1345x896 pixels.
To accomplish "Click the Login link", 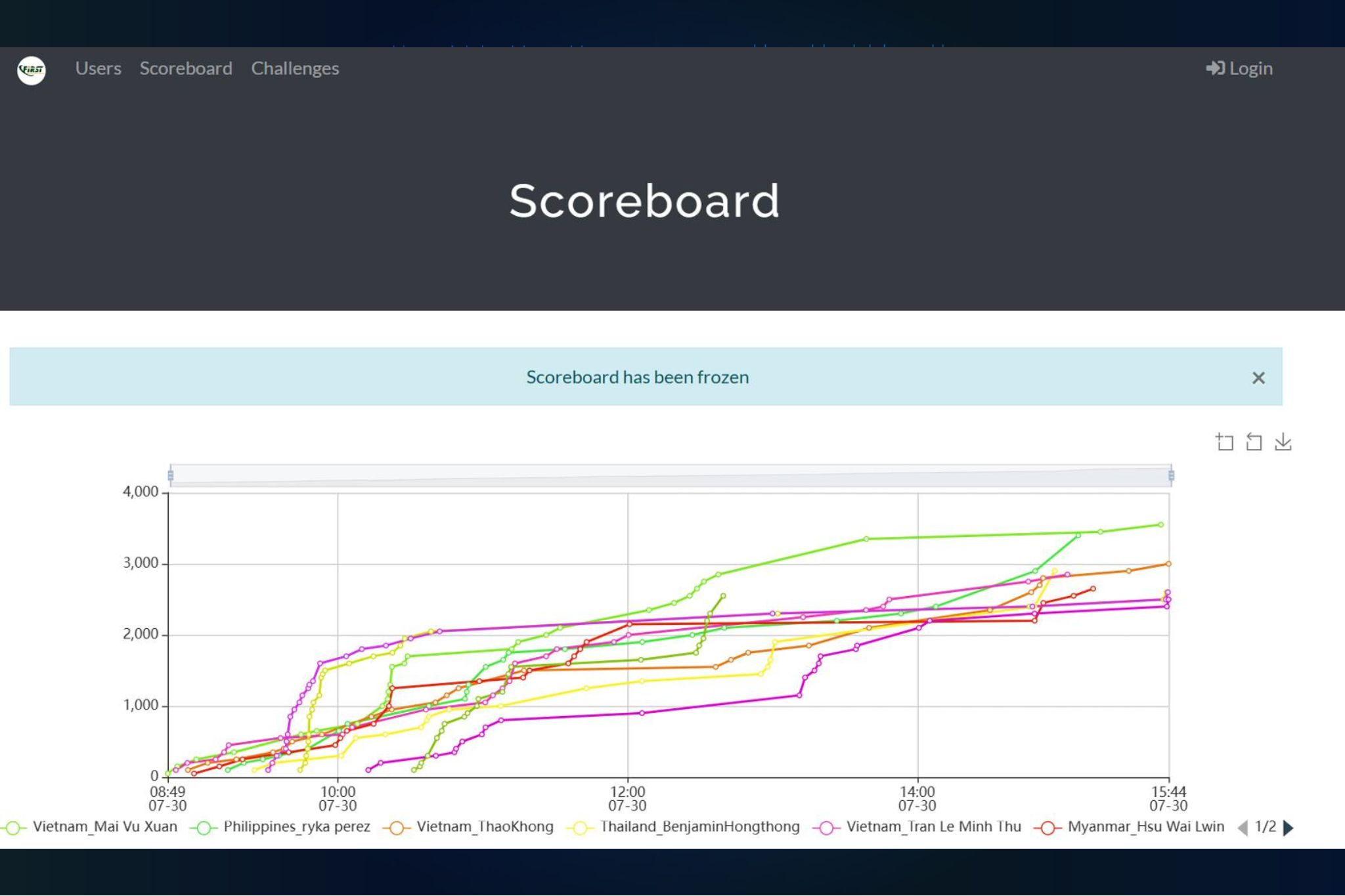I will click(x=1239, y=68).
